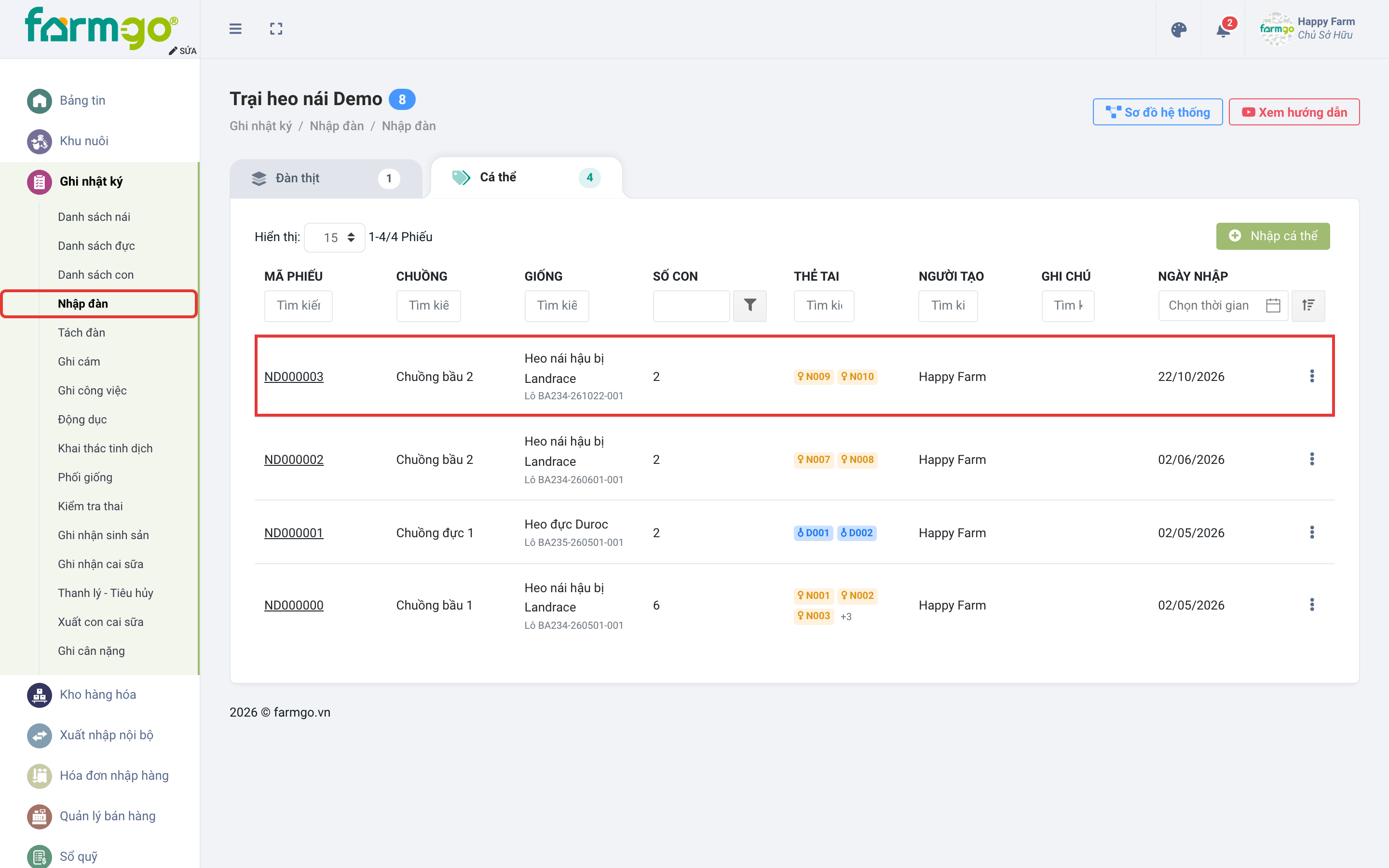
Task: Expand the +3 more ear tags
Action: [x=846, y=617]
